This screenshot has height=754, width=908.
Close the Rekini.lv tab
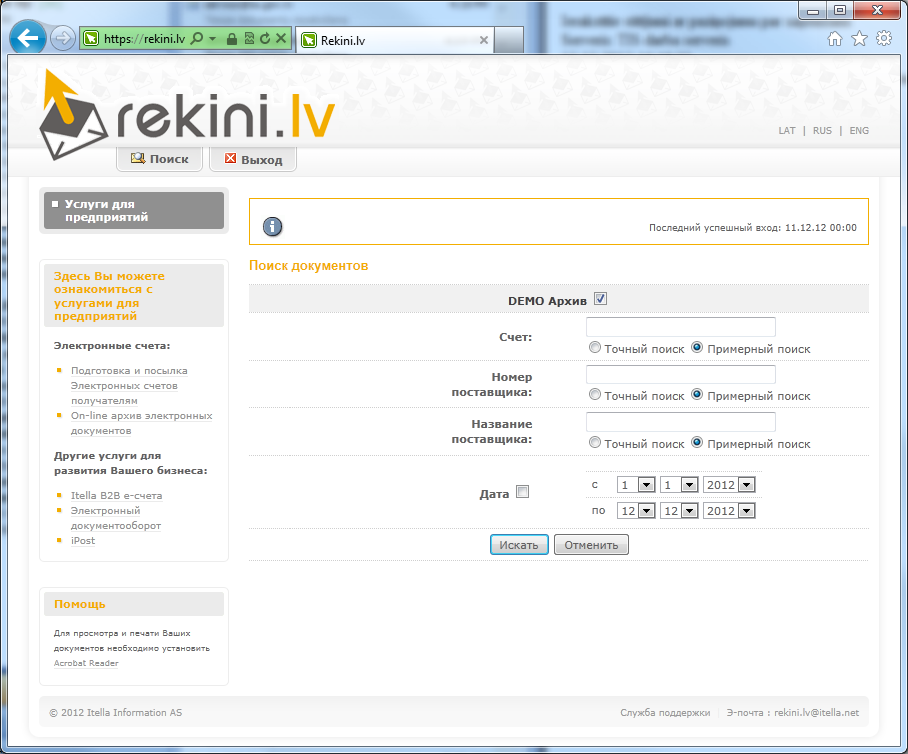pyautogui.click(x=484, y=40)
